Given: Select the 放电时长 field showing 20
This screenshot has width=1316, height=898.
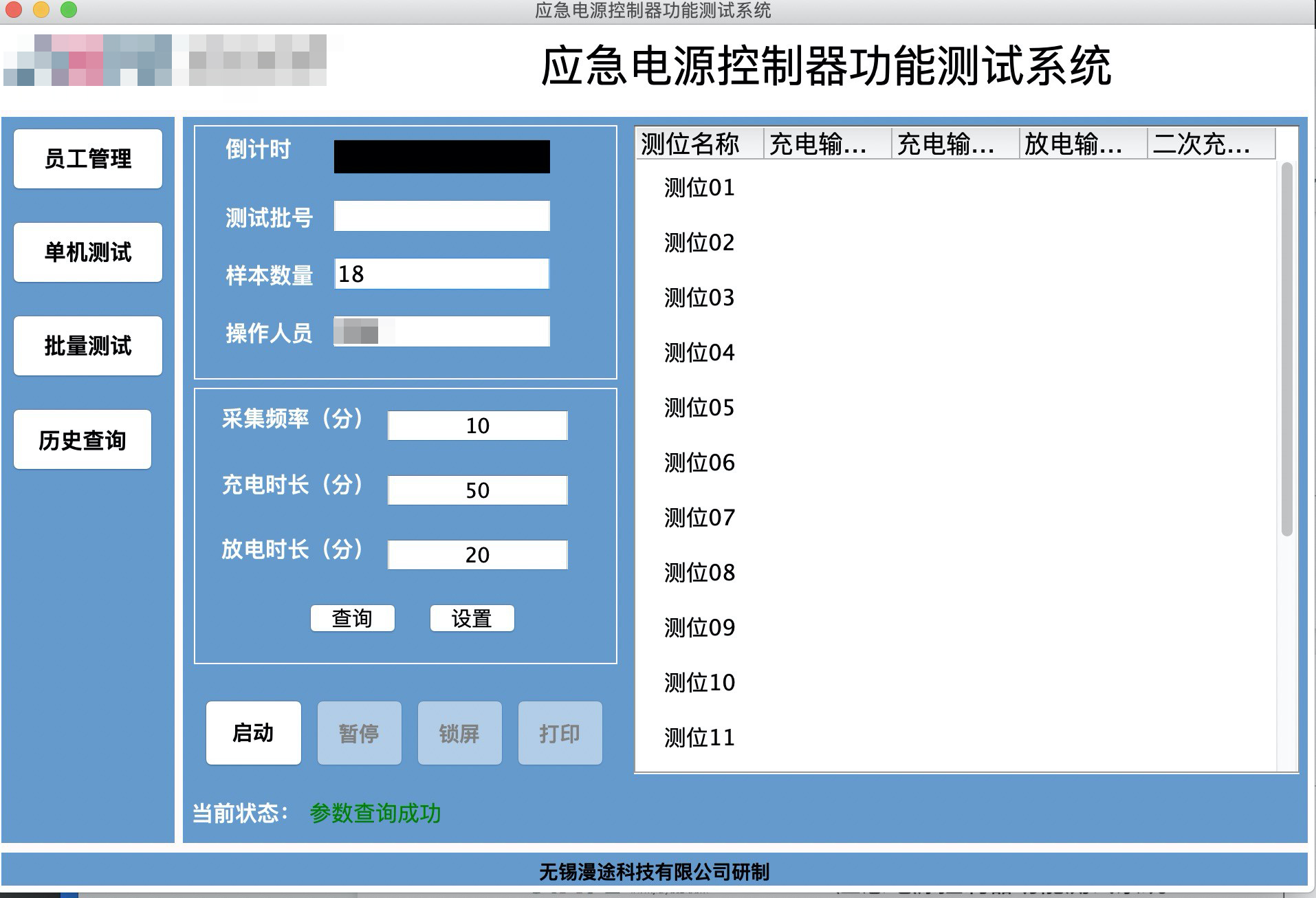Looking at the screenshot, I should point(477,555).
